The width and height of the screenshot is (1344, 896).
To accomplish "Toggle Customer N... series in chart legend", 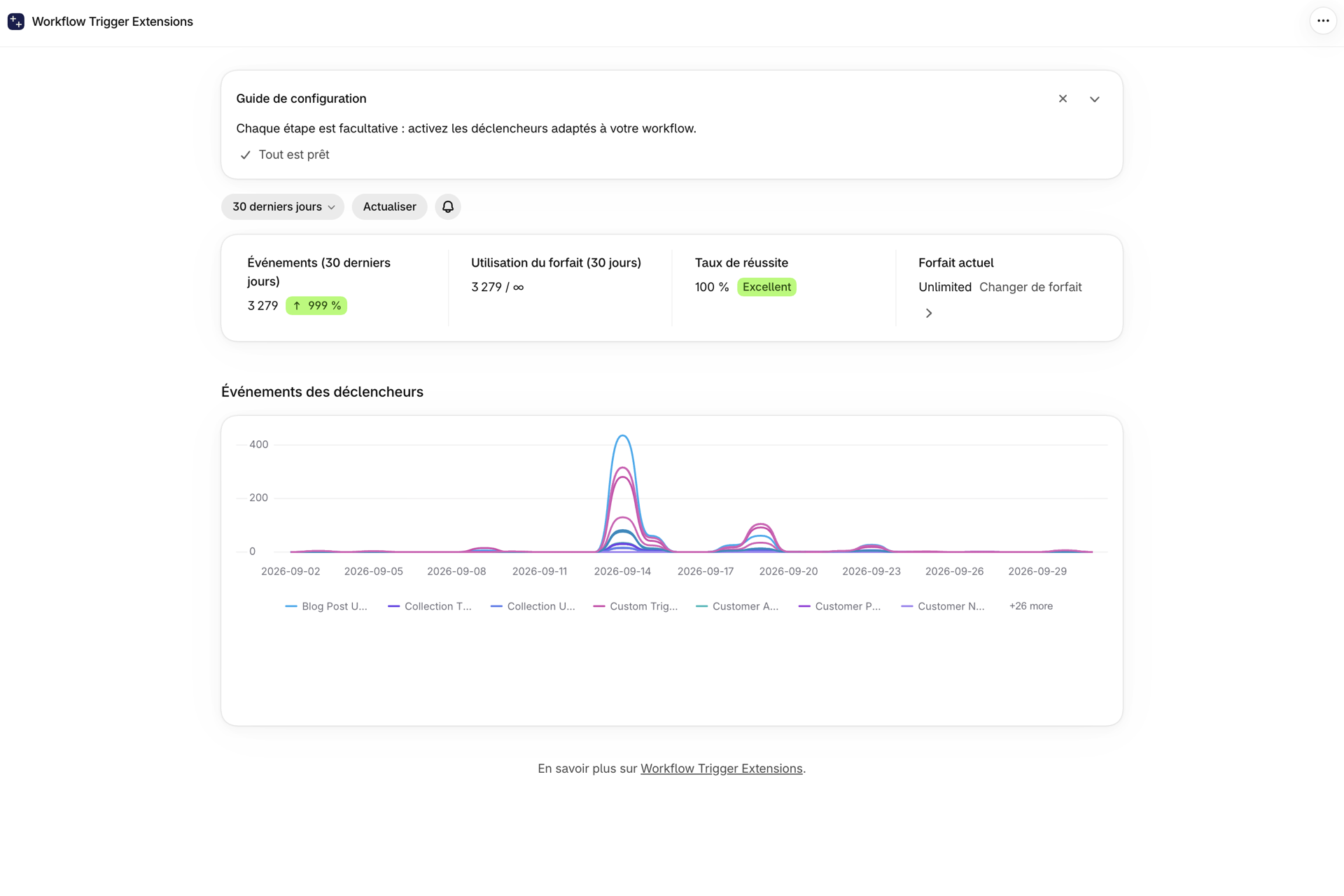I will pyautogui.click(x=943, y=606).
